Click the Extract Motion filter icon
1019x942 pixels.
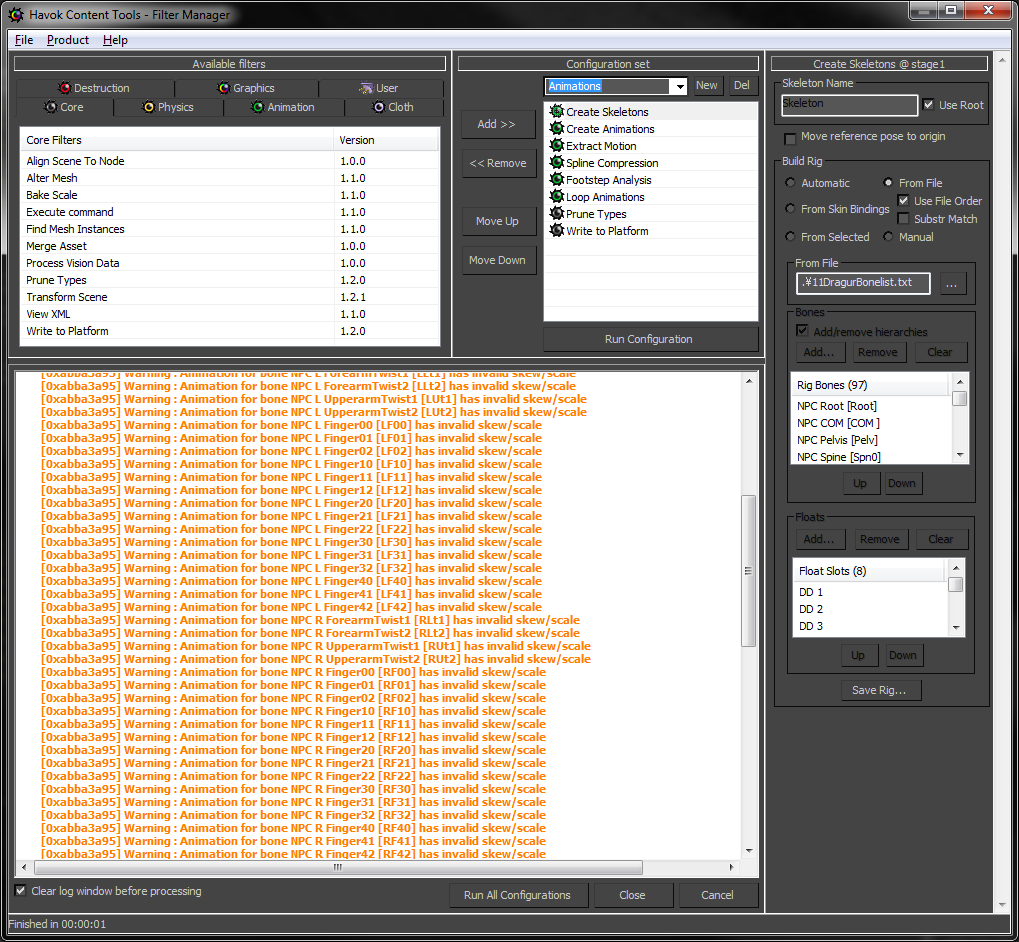(556, 145)
